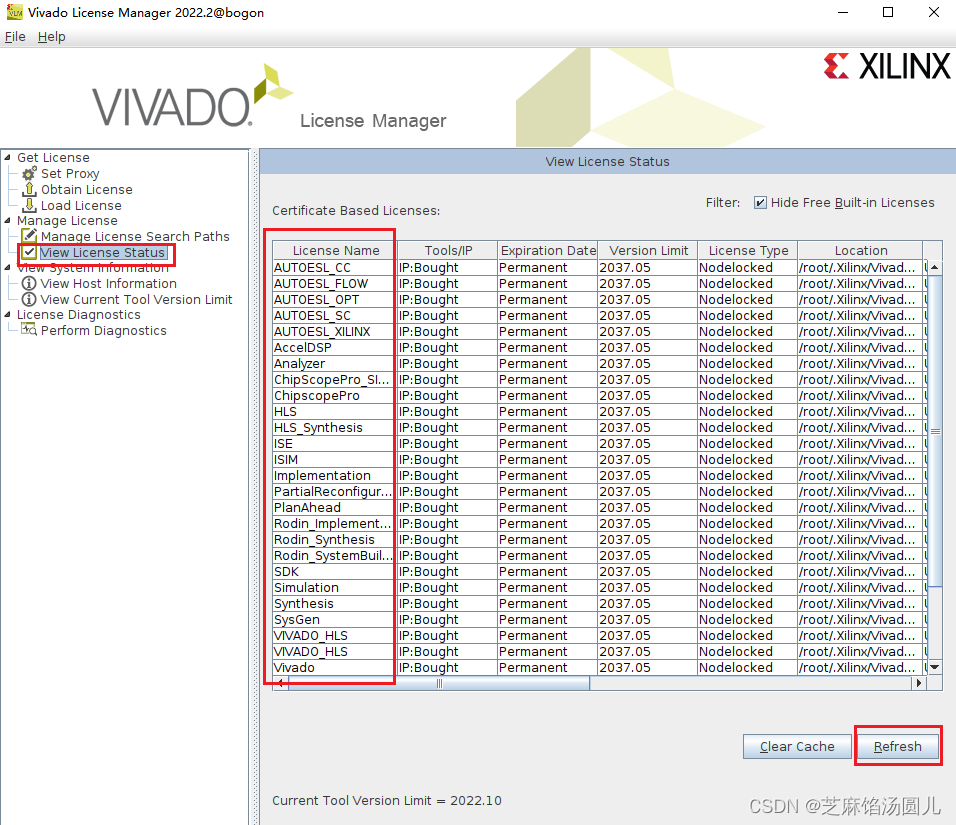Open the File menu
Image resolution: width=956 pixels, height=825 pixels.
pyautogui.click(x=15, y=36)
